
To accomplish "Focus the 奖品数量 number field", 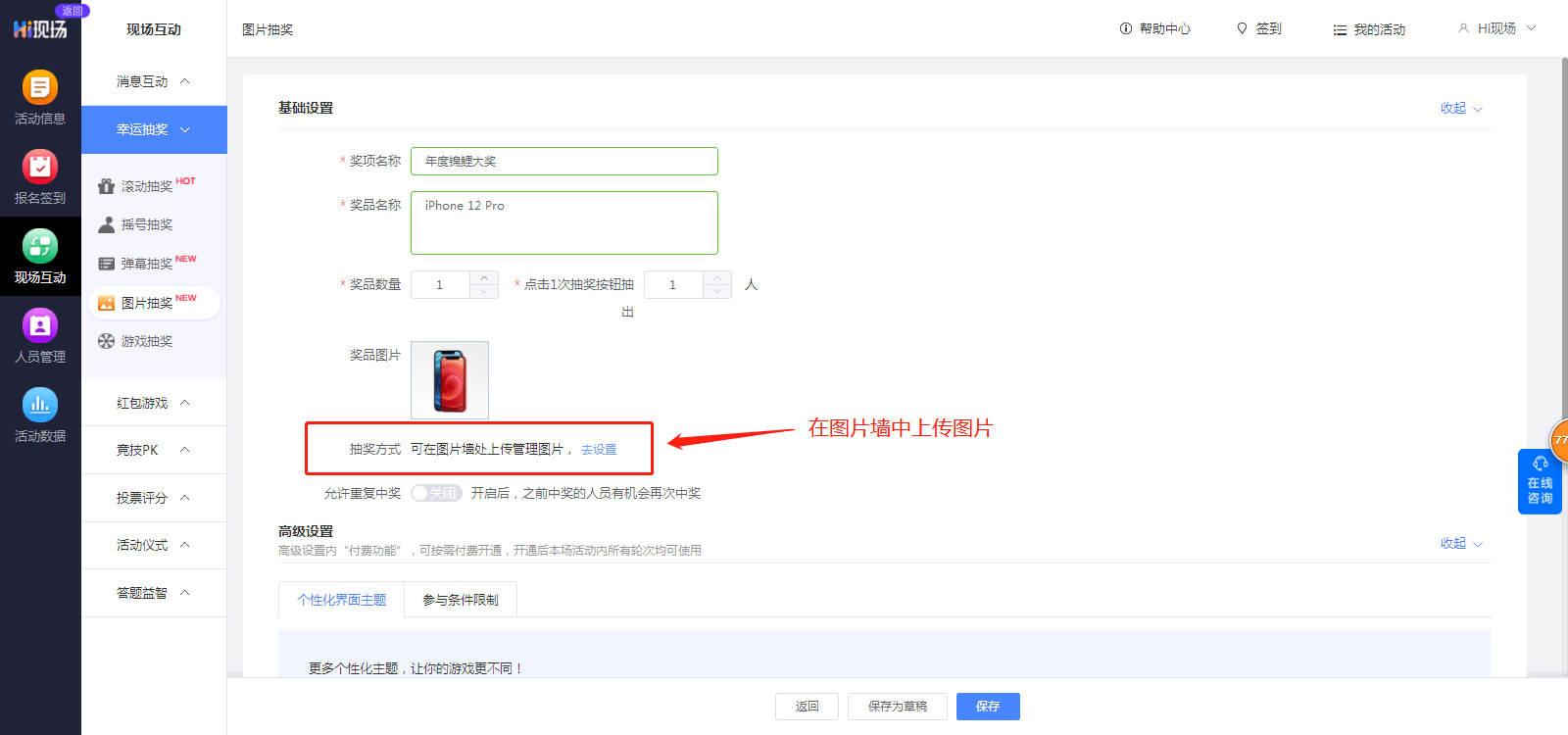I will (441, 284).
